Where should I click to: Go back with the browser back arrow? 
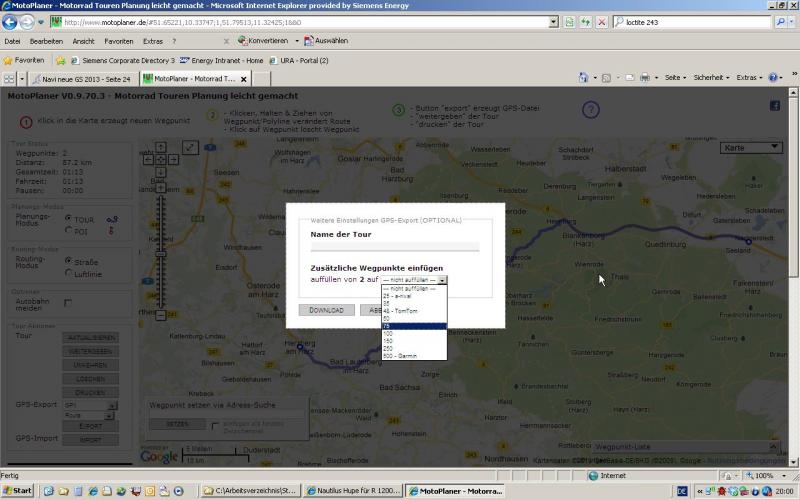[x=10, y=22]
